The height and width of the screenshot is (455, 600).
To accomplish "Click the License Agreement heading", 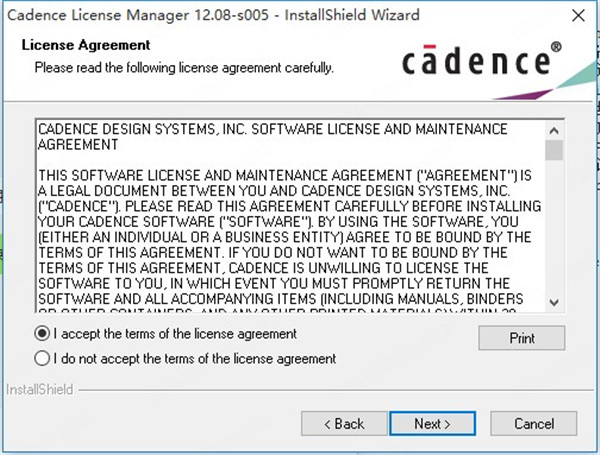I will coord(86,45).
